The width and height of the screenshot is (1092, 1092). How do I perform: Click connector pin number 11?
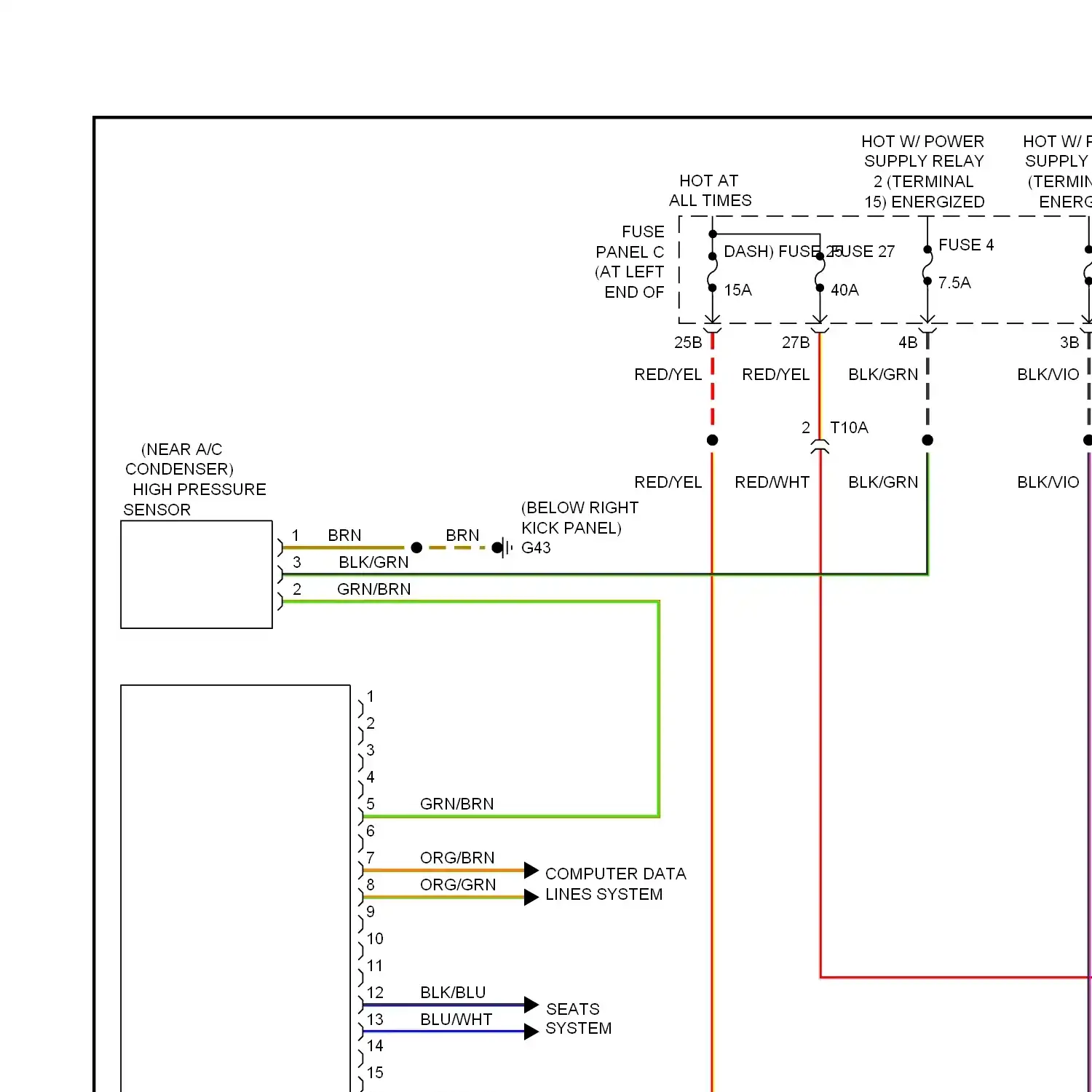point(375,965)
